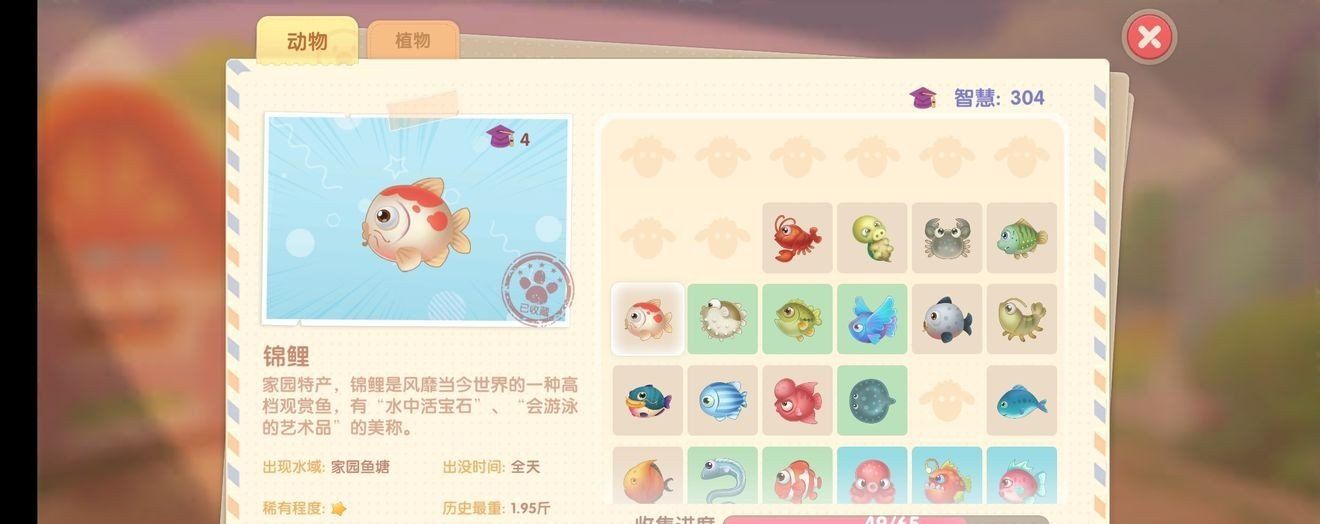Select the blue striped round fish
The width and height of the screenshot is (1320, 524).
[722, 400]
